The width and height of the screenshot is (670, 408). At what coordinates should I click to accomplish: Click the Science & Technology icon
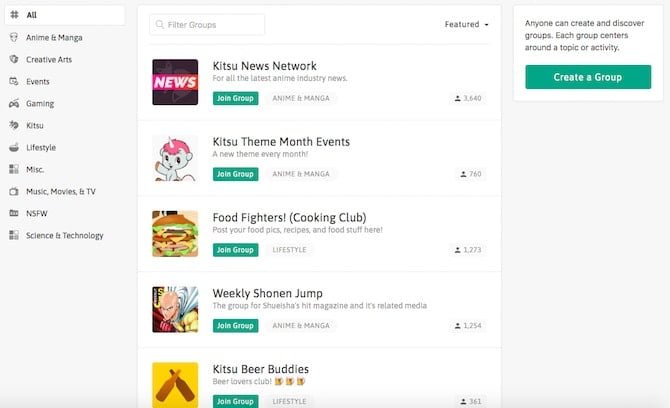(14, 236)
